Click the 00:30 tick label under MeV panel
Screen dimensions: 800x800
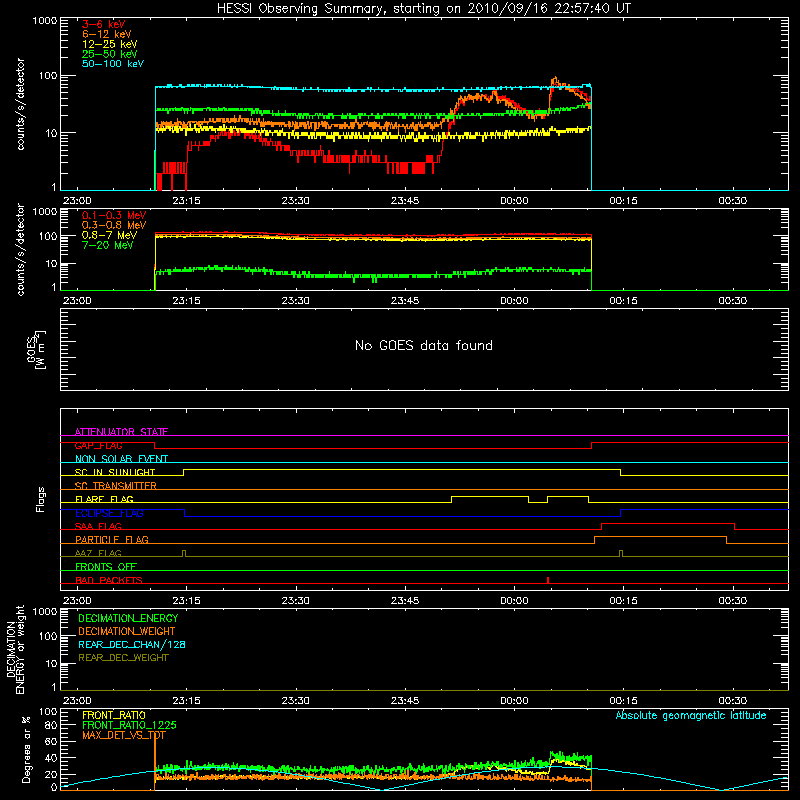click(x=732, y=301)
